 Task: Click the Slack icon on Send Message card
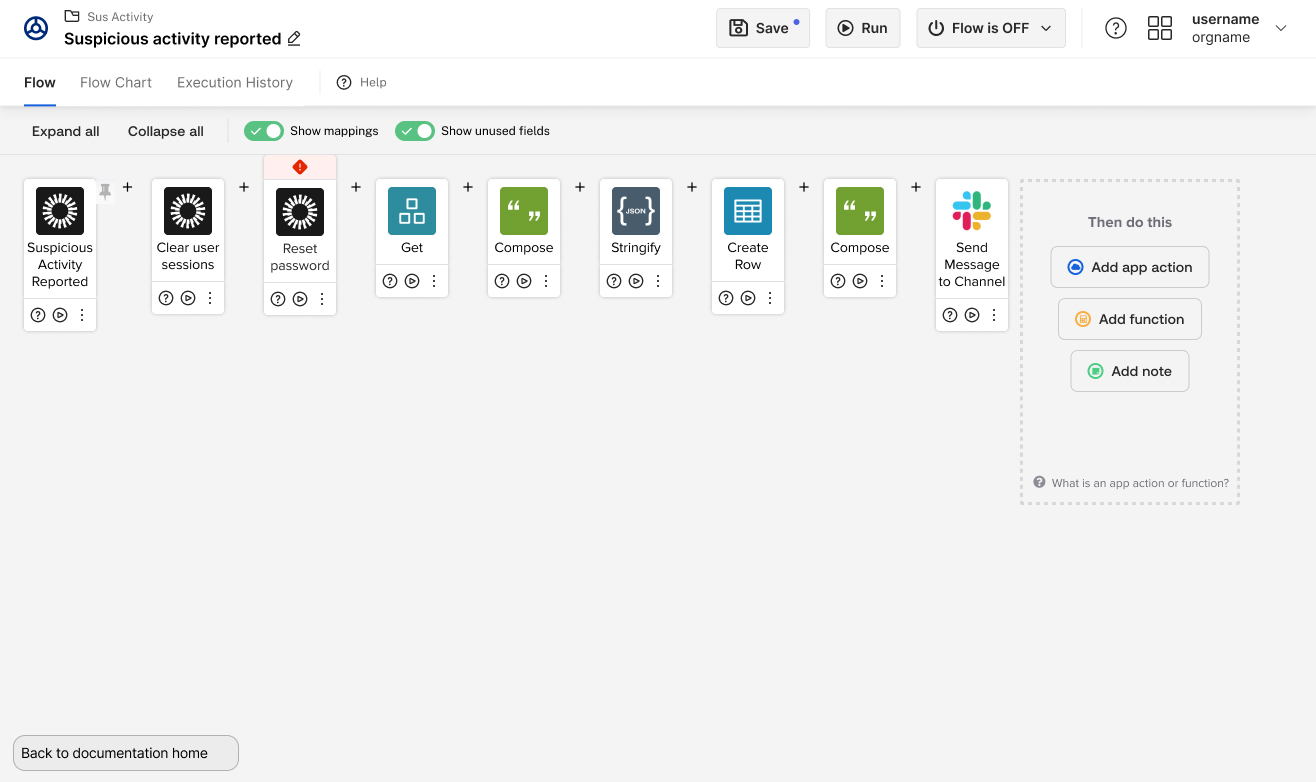(x=972, y=211)
